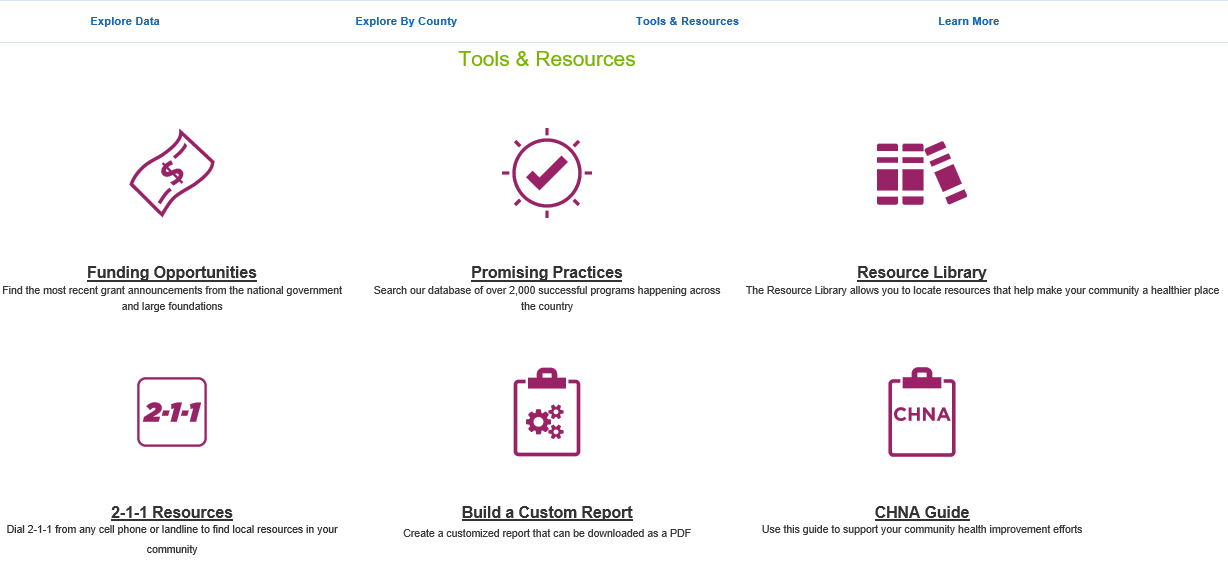Screen dimensions: 1228x561
Task: Click text 'Use this guide to support' description
Action: pyautogui.click(x=922, y=529)
